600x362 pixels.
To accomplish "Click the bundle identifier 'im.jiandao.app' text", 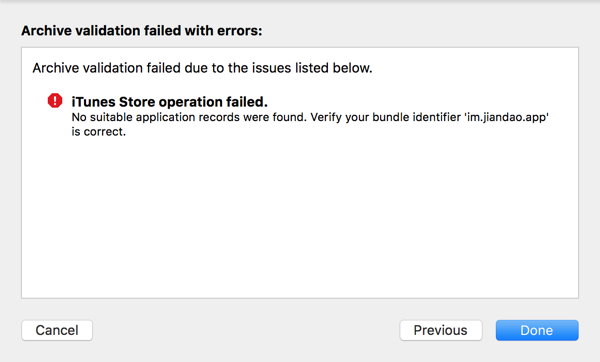I will click(507, 117).
